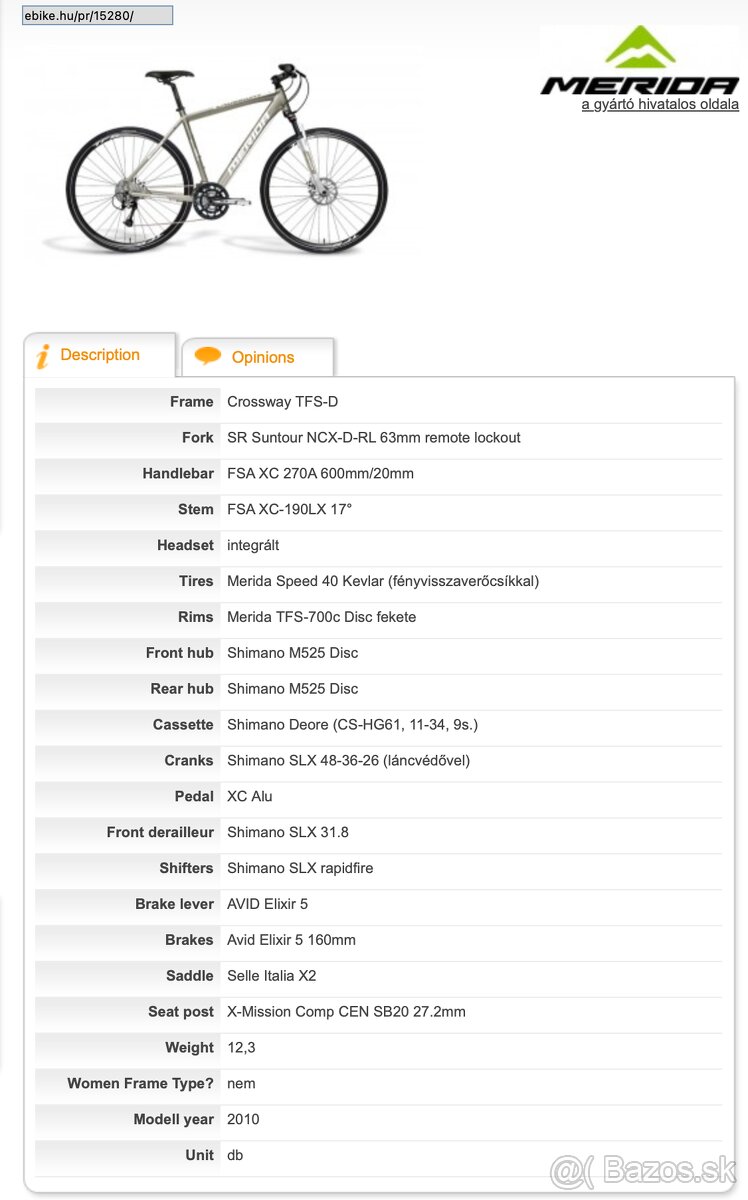Open the Description tab
Image resolution: width=748 pixels, height=1200 pixels.
click(100, 355)
